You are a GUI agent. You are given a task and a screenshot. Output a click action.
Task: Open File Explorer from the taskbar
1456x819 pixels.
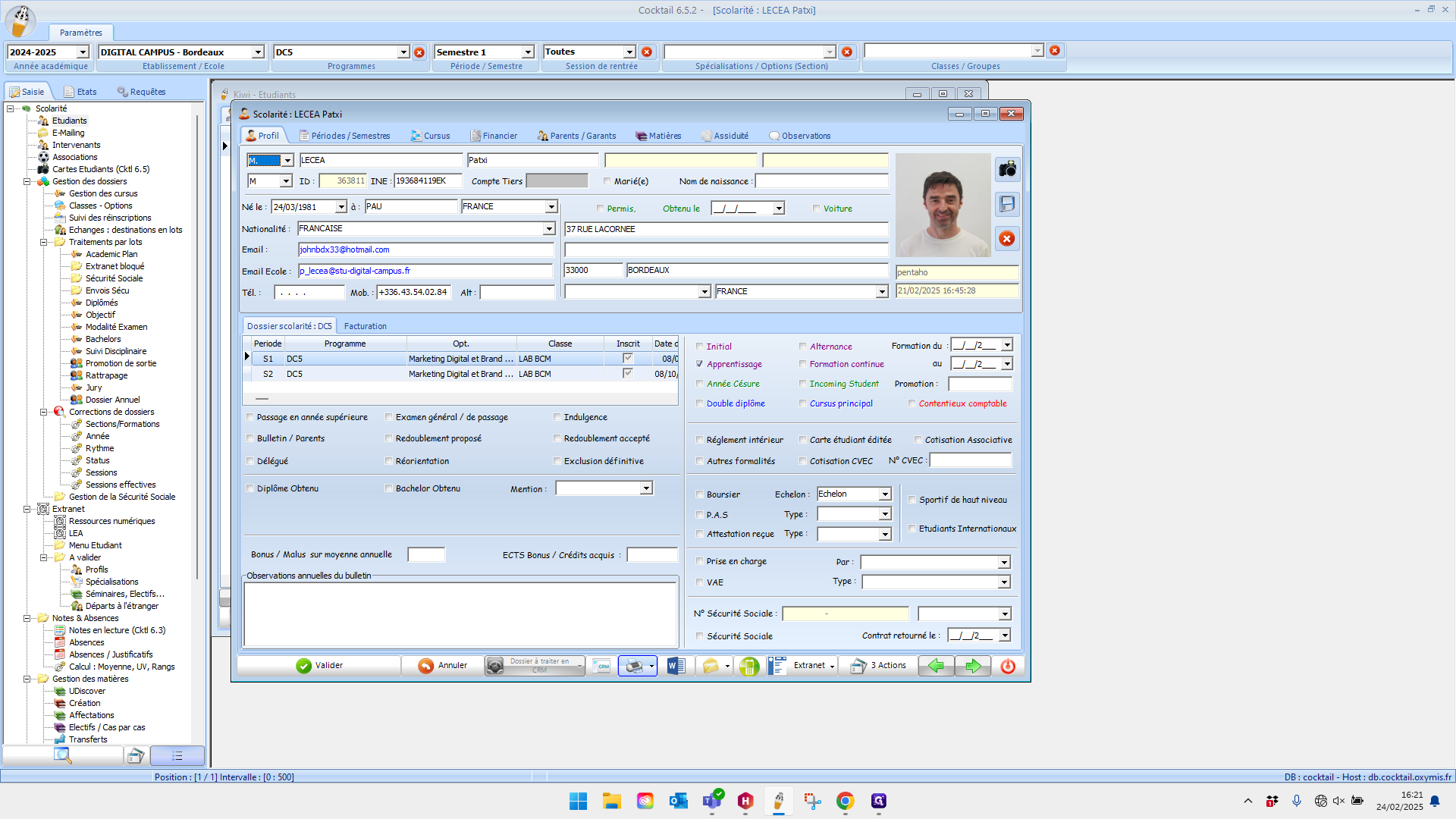611,801
